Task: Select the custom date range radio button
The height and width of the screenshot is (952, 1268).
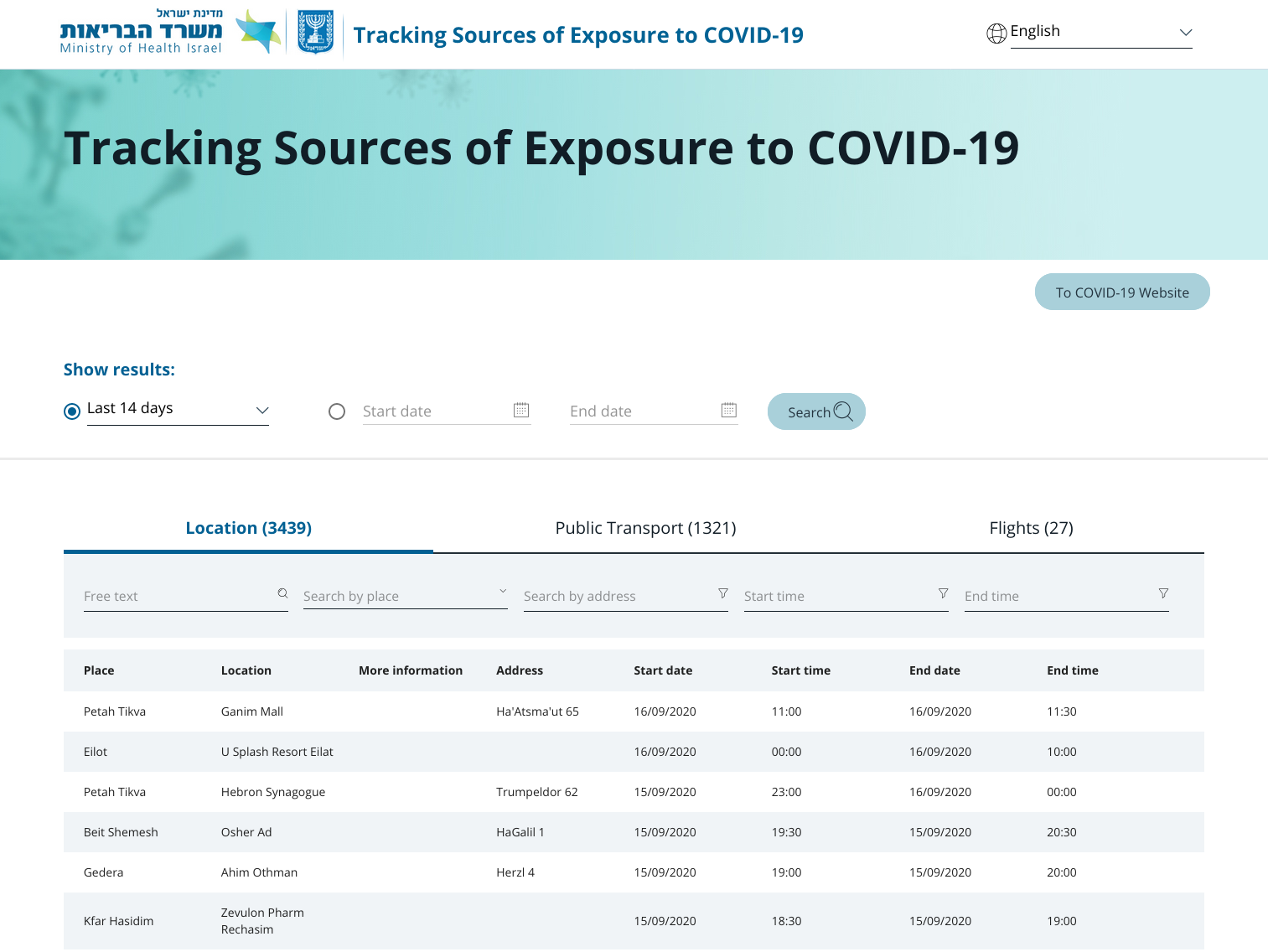Action: click(337, 411)
